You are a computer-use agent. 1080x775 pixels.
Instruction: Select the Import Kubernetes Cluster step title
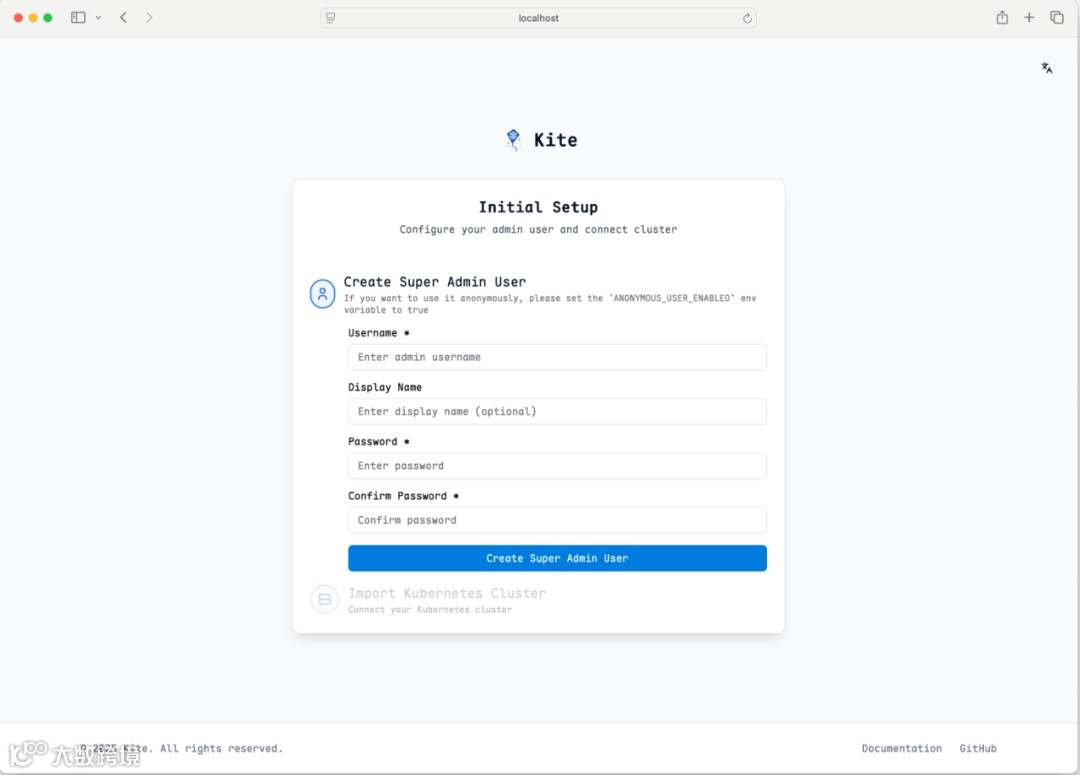coord(447,593)
